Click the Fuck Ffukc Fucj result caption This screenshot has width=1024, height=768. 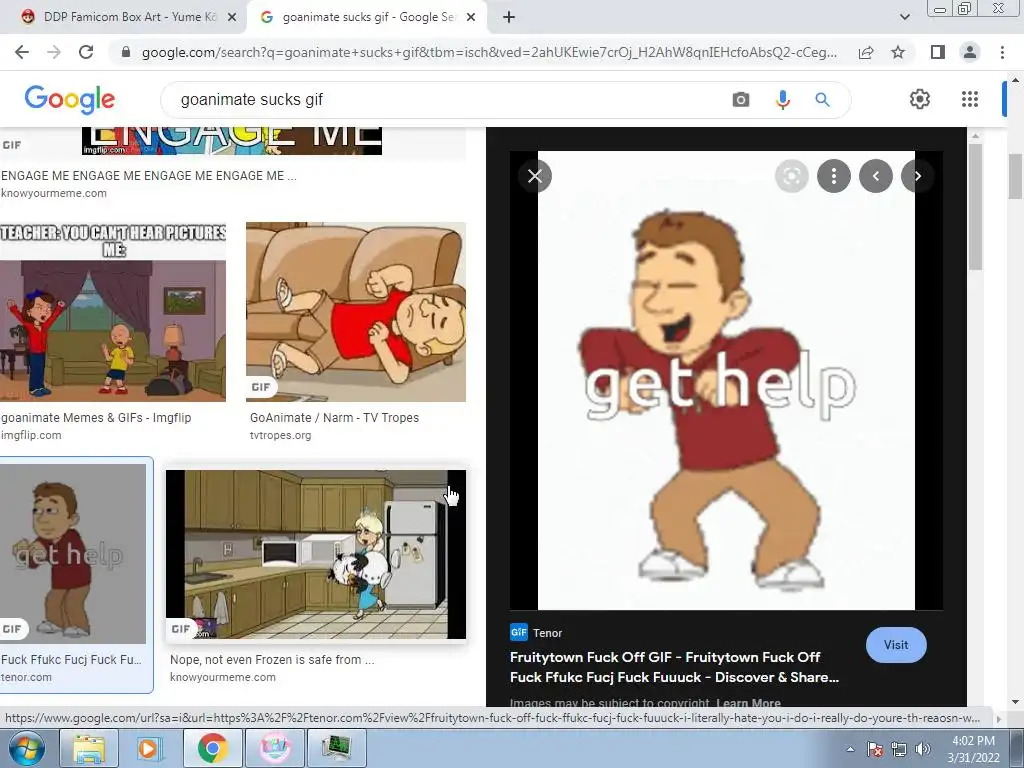click(71, 660)
